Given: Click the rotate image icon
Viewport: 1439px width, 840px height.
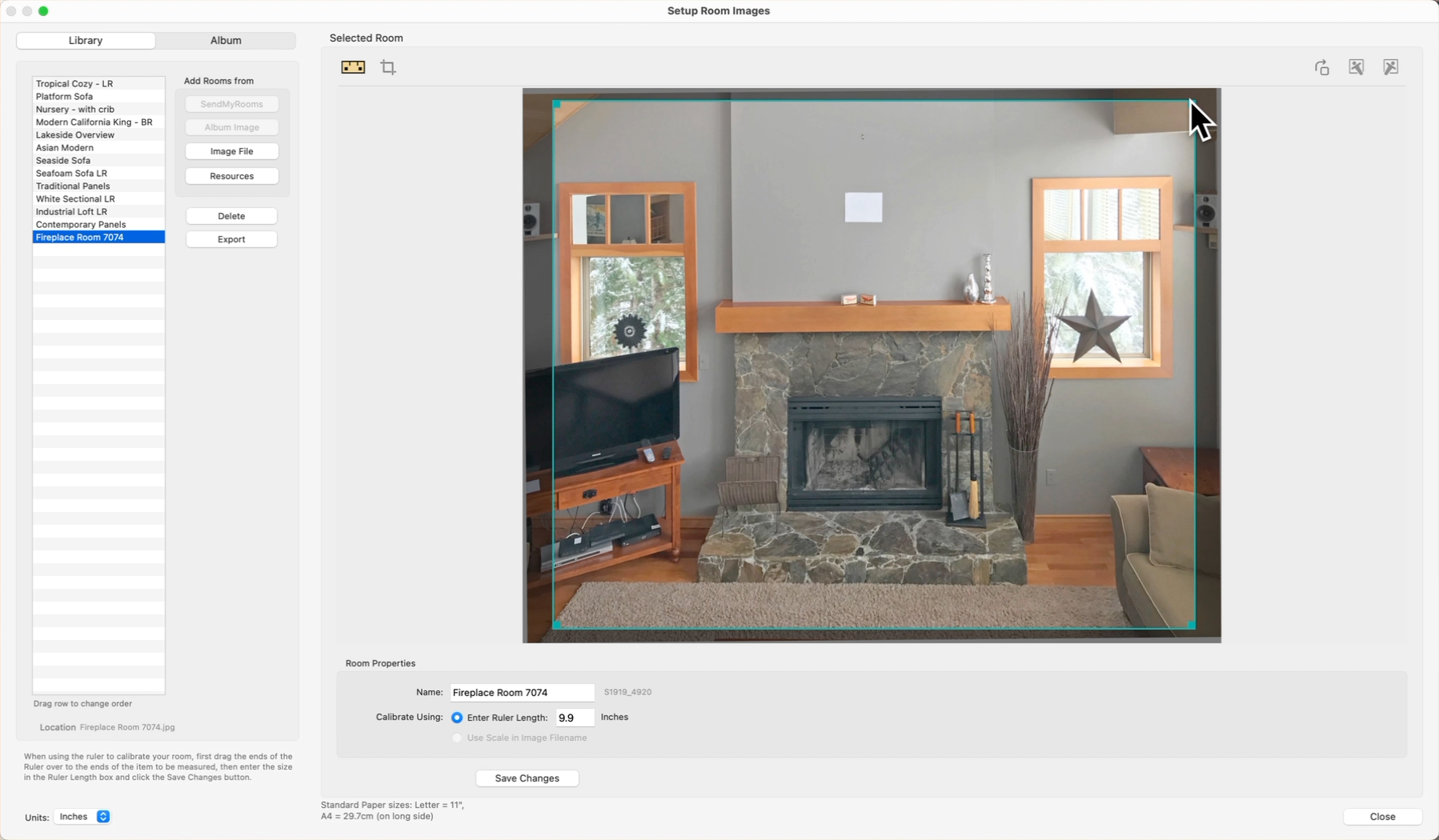Looking at the screenshot, I should pos(1321,67).
